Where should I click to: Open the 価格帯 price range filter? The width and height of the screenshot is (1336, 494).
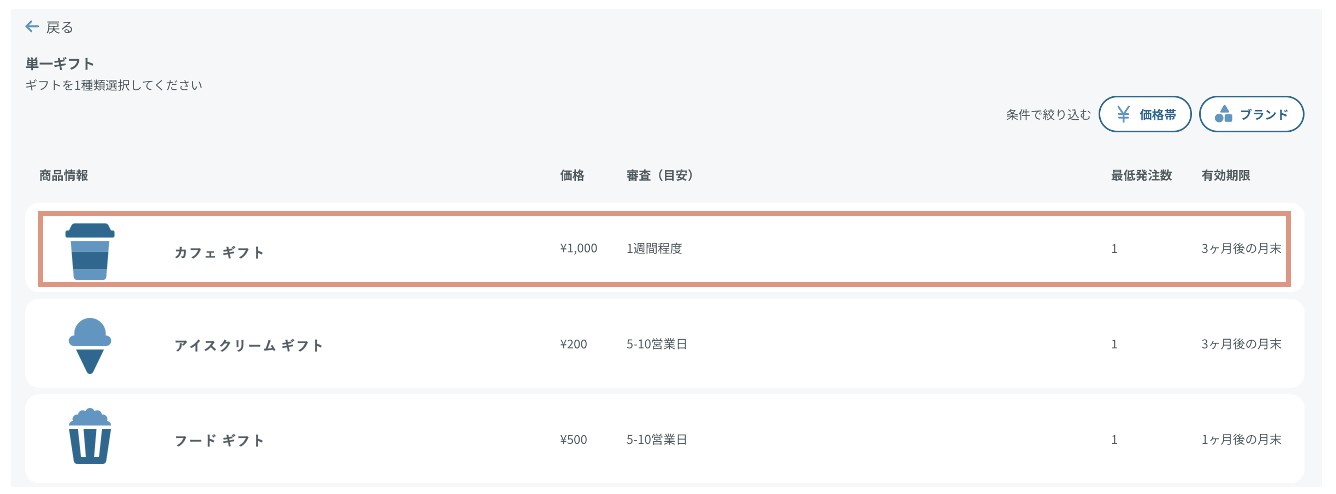pyautogui.click(x=1145, y=114)
